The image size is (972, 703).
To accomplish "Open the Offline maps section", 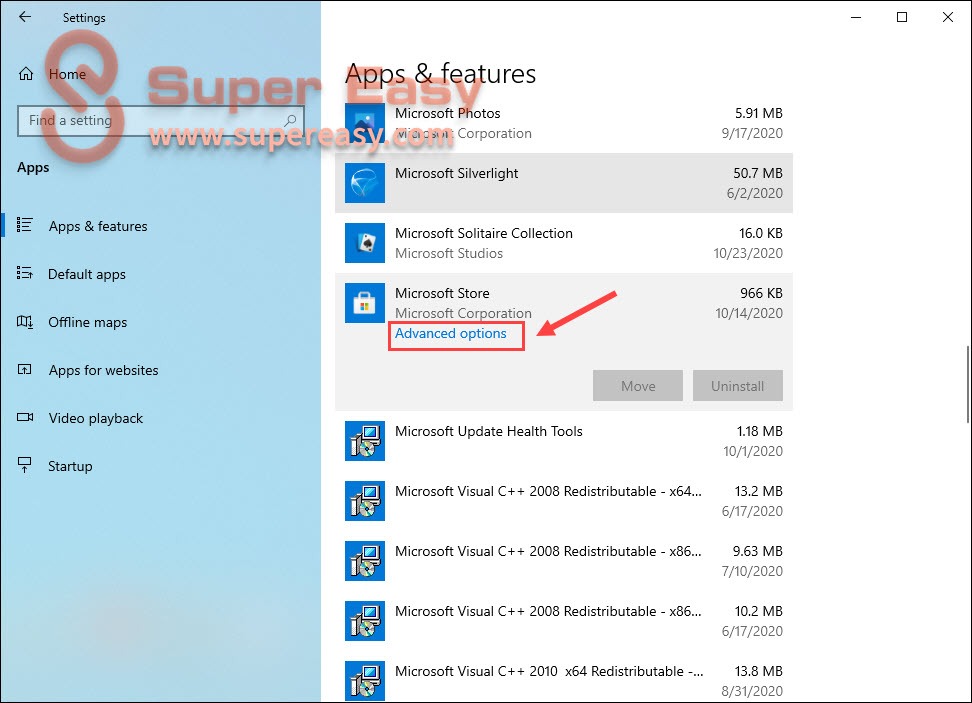I will (x=87, y=322).
